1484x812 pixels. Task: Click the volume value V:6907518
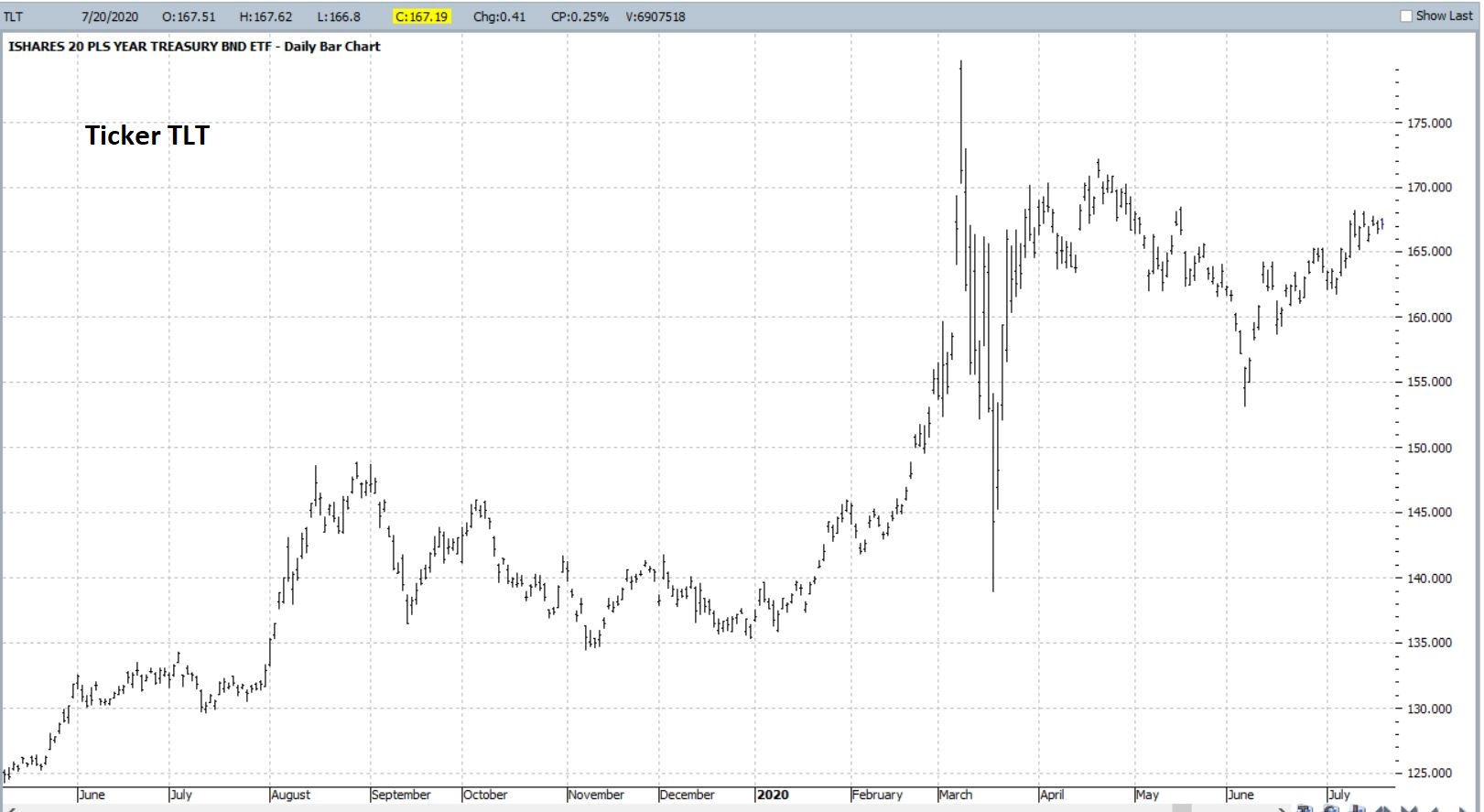click(655, 16)
